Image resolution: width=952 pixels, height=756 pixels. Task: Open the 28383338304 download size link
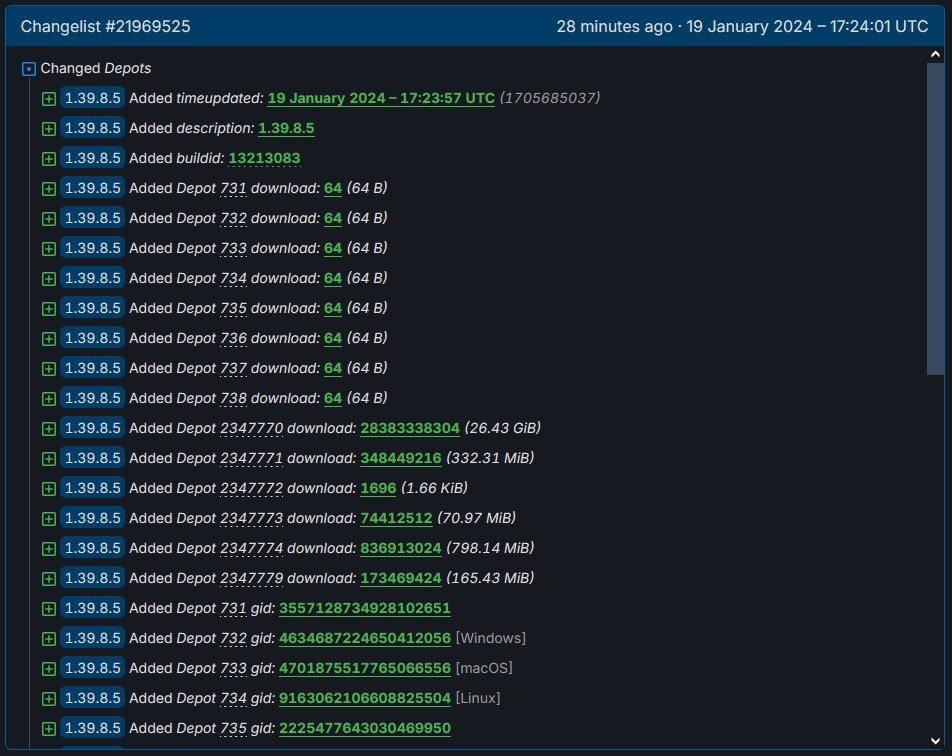point(410,428)
